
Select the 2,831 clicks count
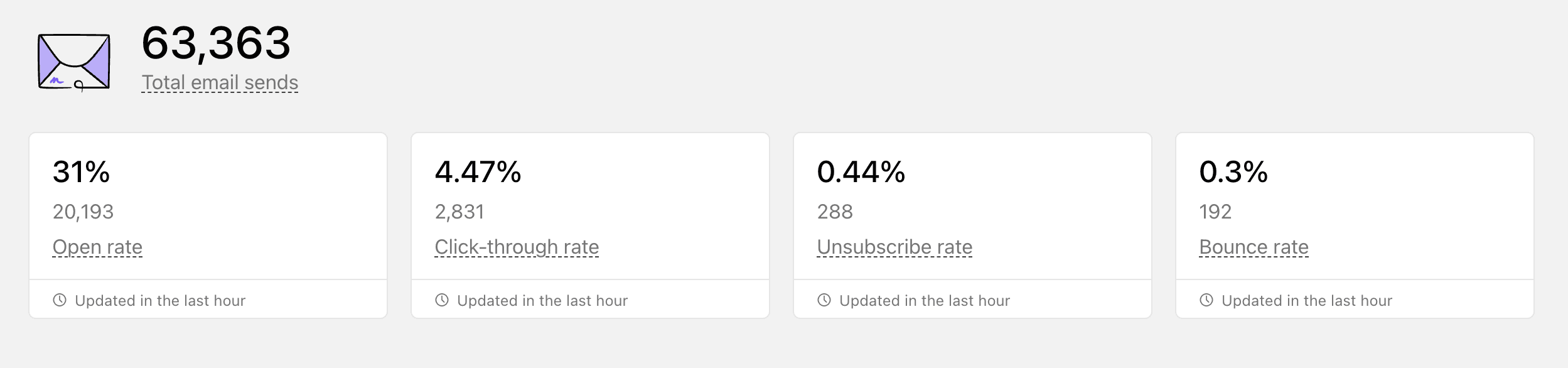coord(459,212)
